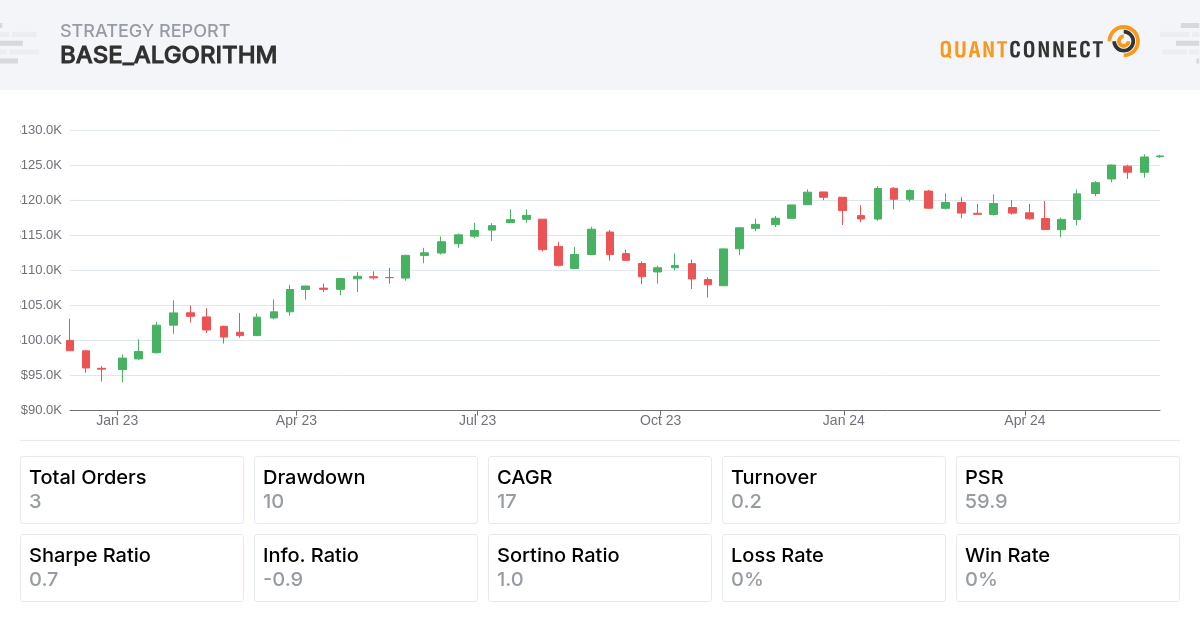Click the Oct 23 date label
Screen dimensions: 1200x632
pyautogui.click(x=660, y=421)
